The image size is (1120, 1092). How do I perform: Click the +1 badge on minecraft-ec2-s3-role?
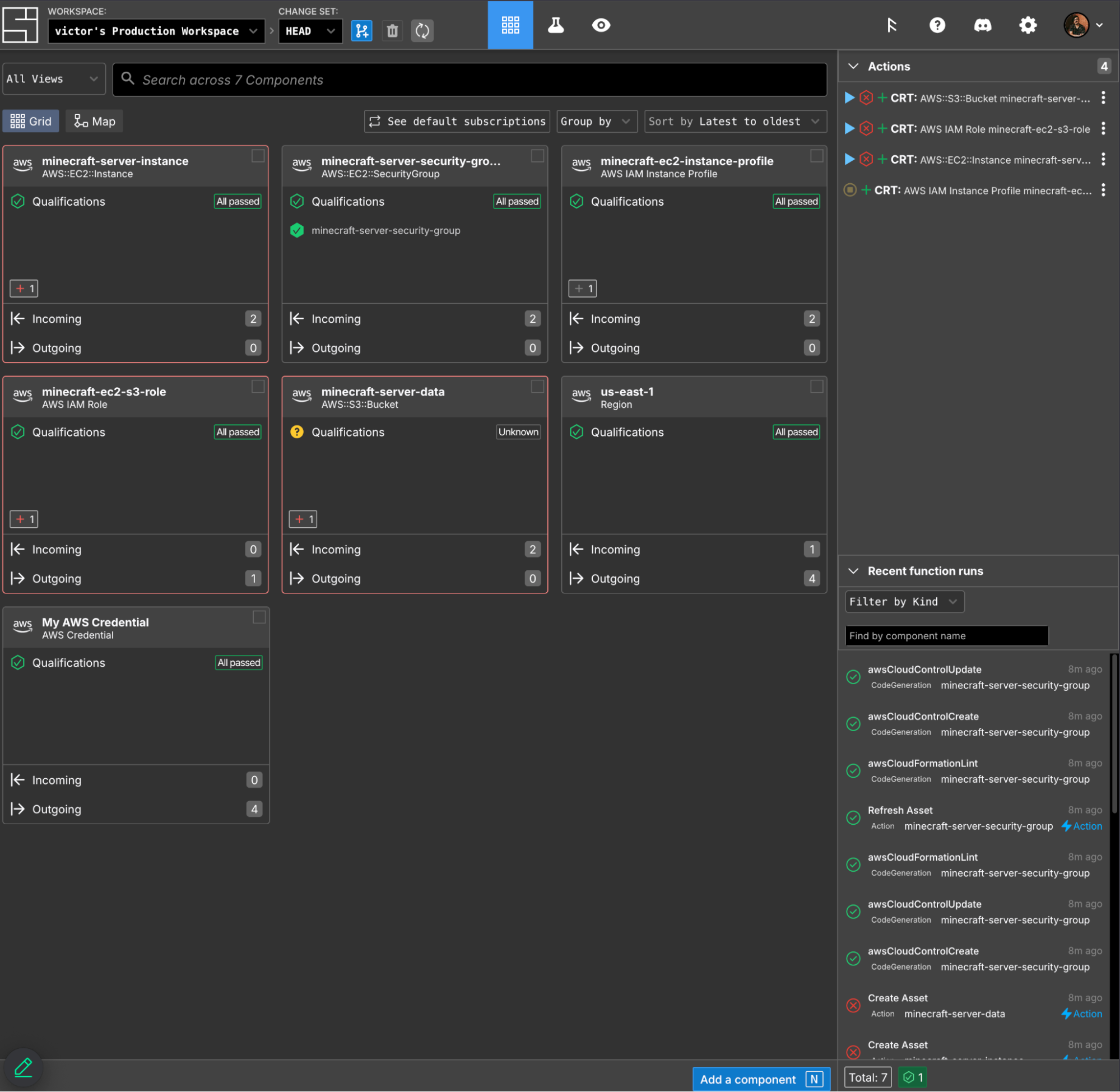pyautogui.click(x=24, y=519)
